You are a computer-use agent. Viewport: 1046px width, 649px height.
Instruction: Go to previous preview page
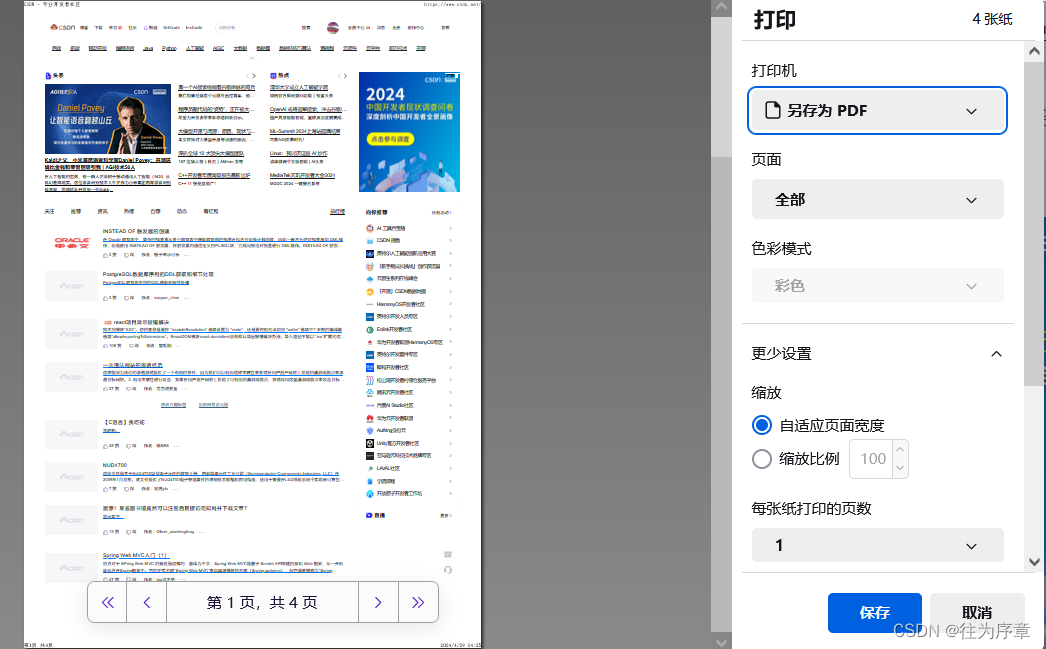[147, 602]
